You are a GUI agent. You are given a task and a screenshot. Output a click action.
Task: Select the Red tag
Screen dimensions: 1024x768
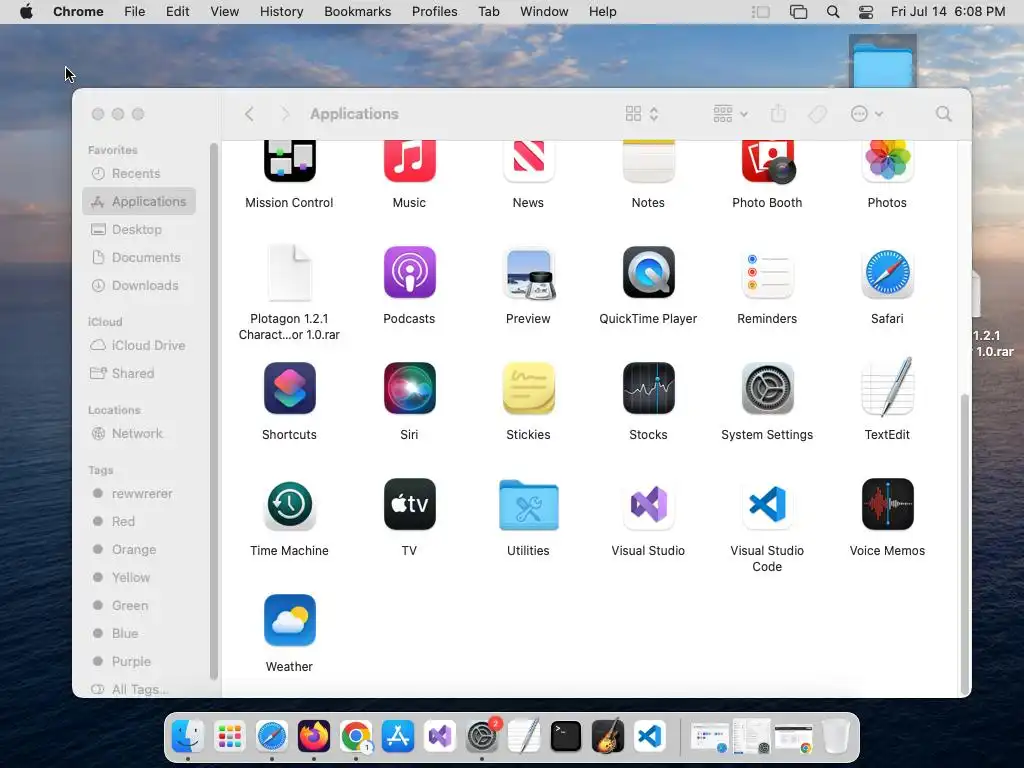[x=139, y=522]
